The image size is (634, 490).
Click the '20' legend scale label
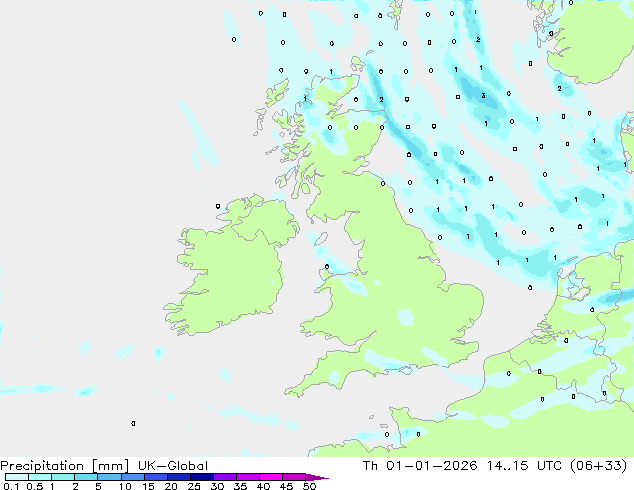point(171,486)
